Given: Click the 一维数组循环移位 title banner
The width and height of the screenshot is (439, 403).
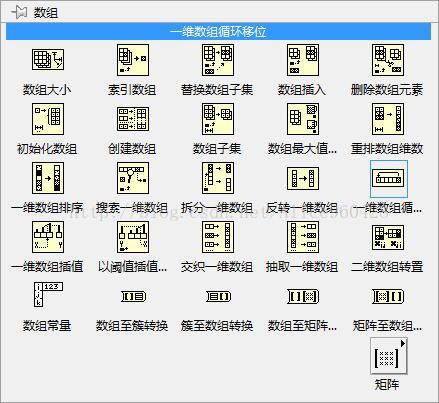Looking at the screenshot, I should click(x=218, y=32).
